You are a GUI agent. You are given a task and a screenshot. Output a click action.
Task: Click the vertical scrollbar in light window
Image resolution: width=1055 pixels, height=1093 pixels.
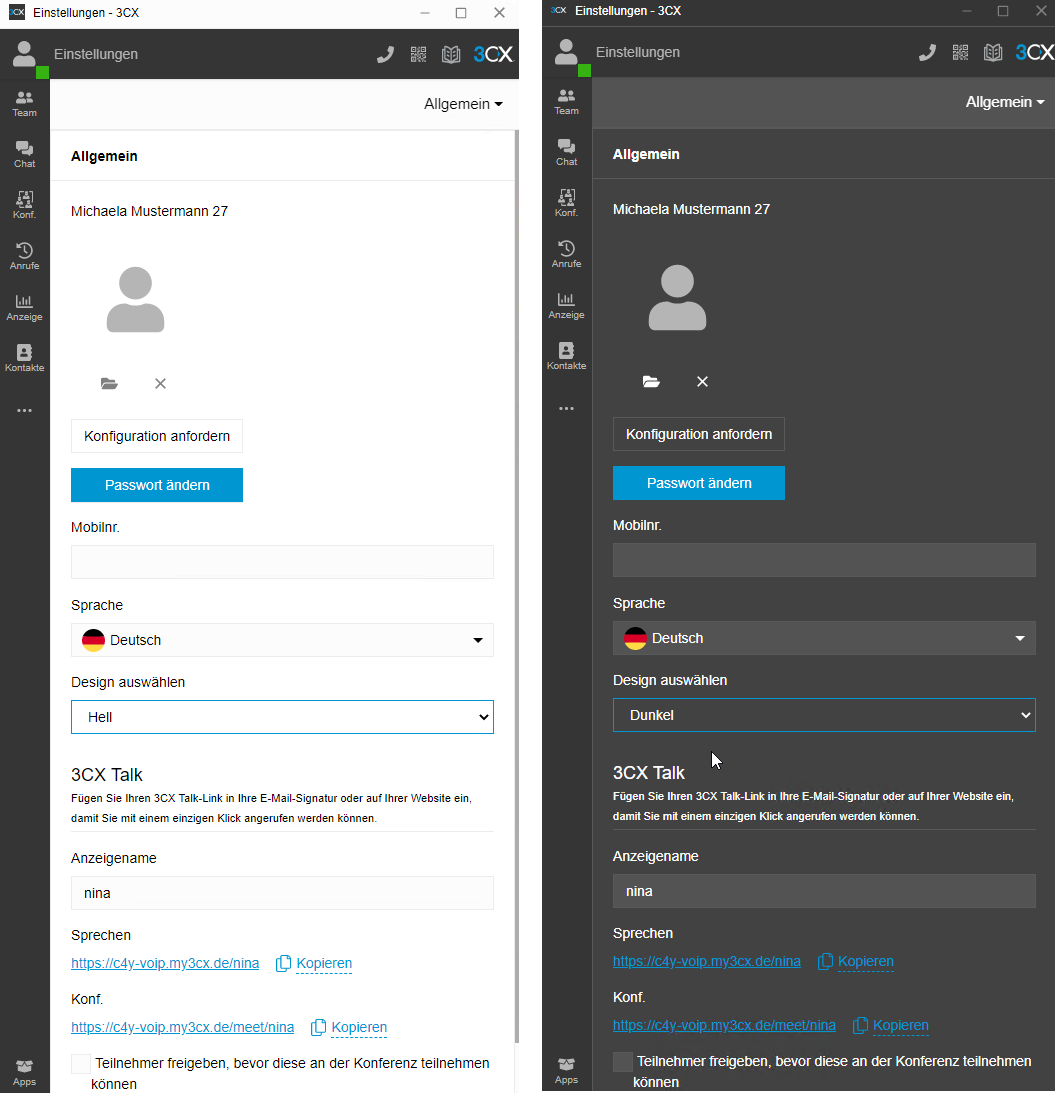point(517,586)
